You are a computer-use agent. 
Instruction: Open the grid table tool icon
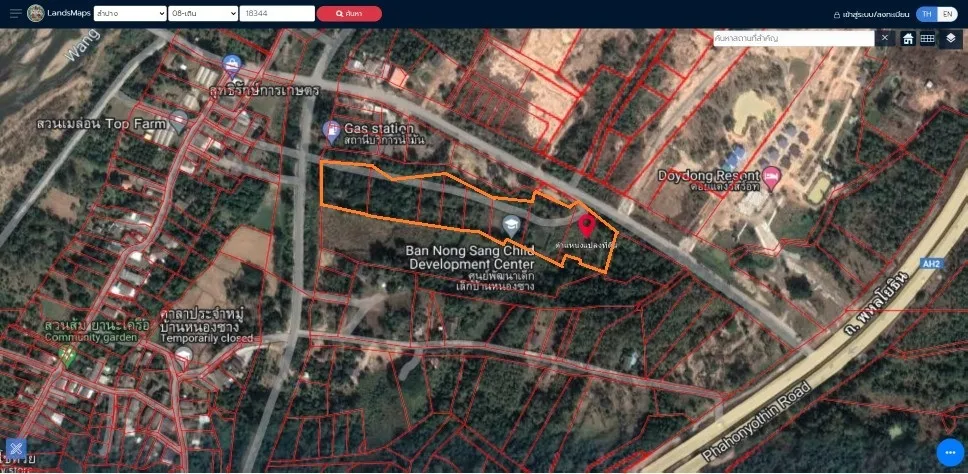pos(928,38)
